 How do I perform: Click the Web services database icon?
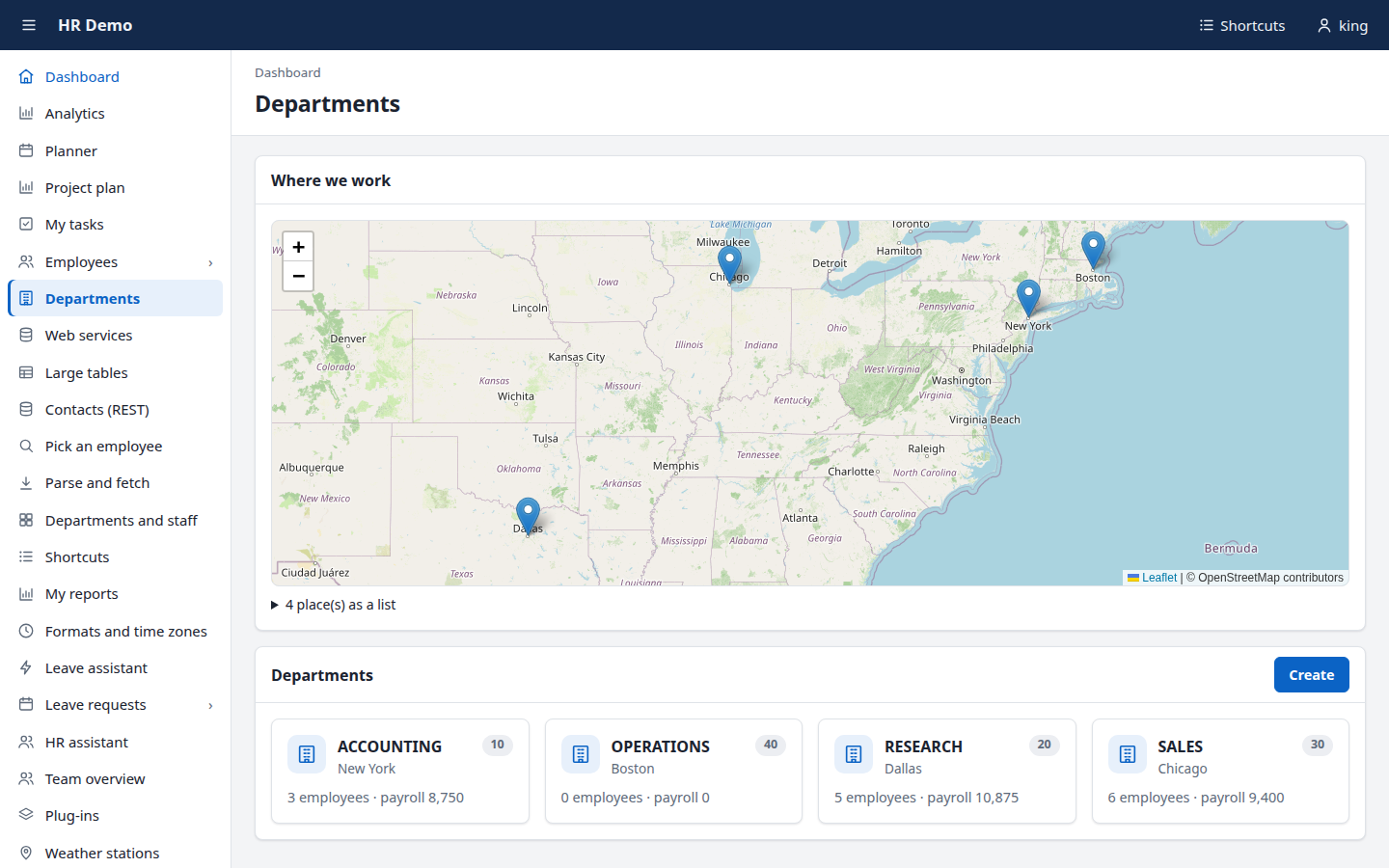click(26, 336)
